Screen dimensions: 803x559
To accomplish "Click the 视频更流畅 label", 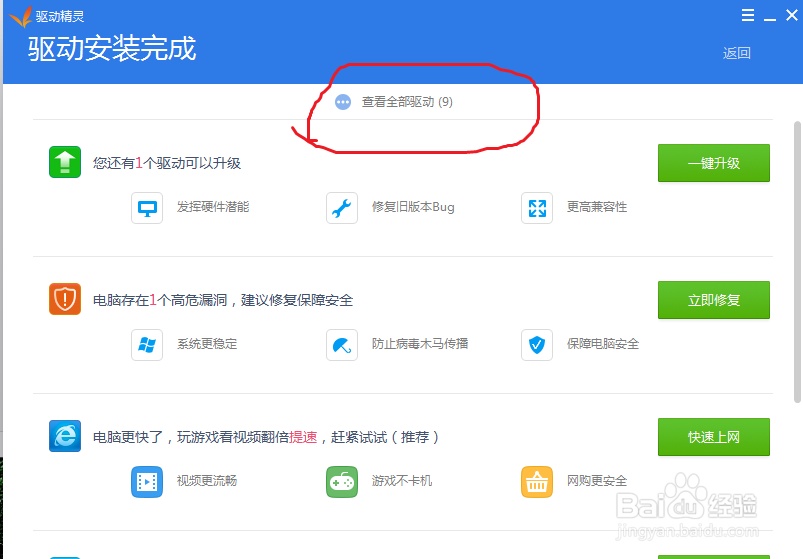I will tap(207, 481).
